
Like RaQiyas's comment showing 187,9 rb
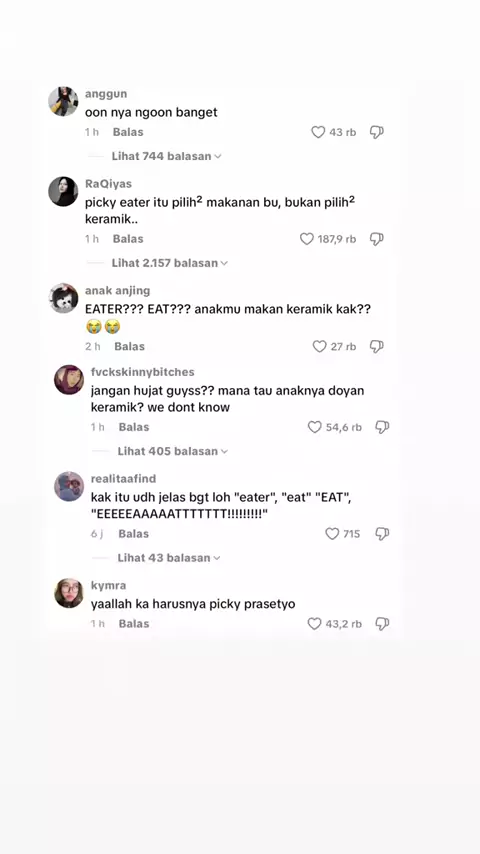(307, 239)
